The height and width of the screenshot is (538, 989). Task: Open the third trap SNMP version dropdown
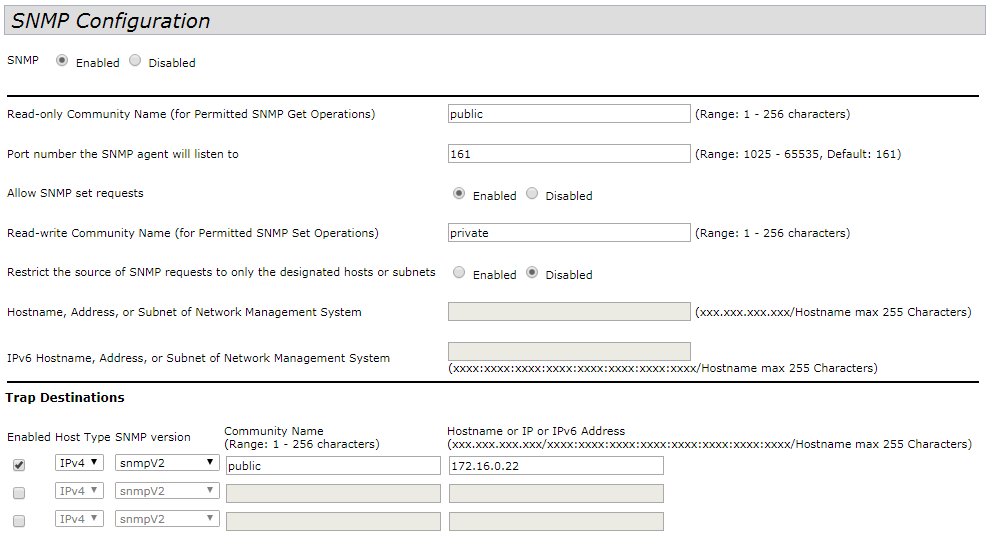(167, 519)
